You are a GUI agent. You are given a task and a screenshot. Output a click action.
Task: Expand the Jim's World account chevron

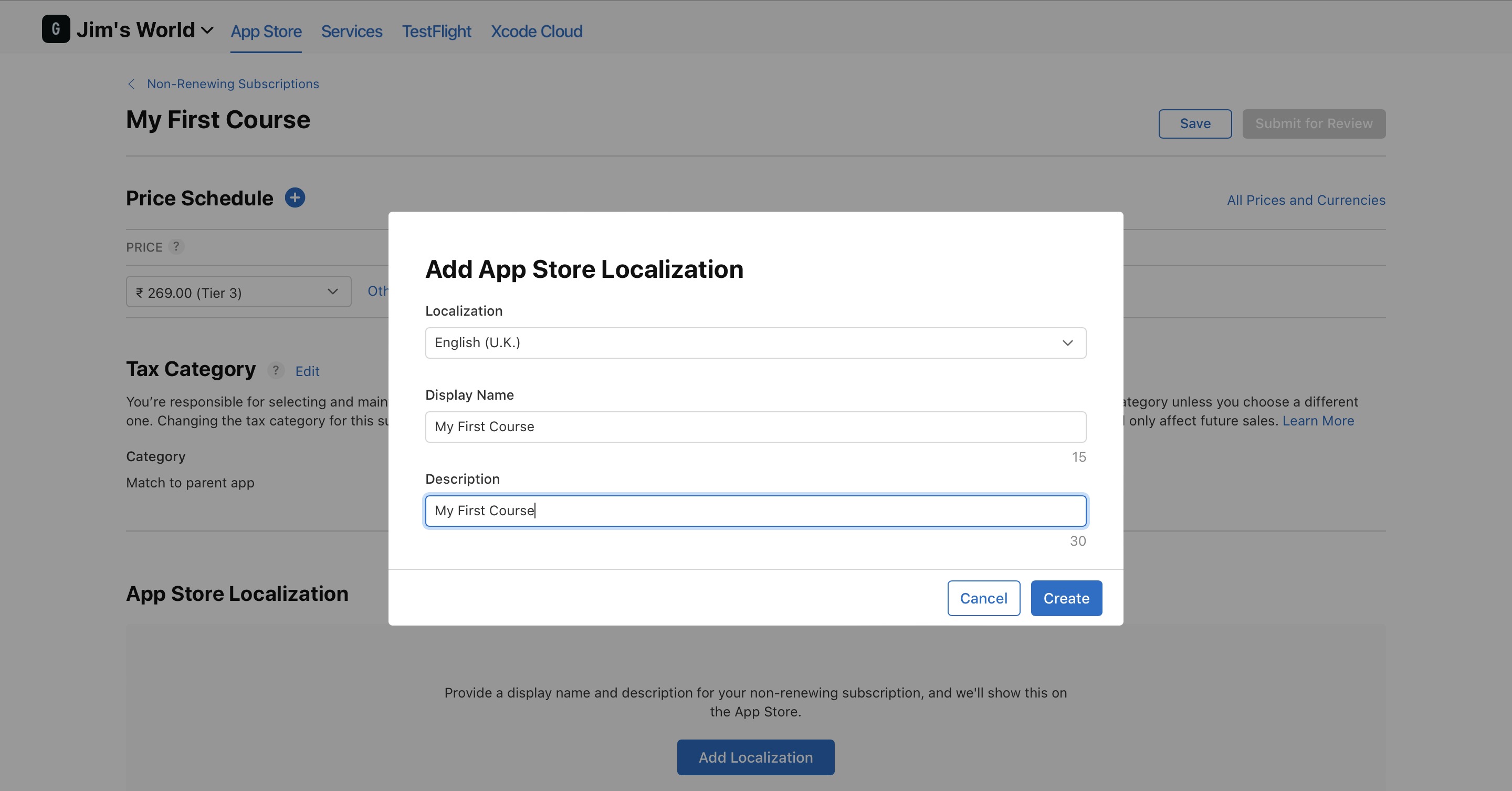207,30
